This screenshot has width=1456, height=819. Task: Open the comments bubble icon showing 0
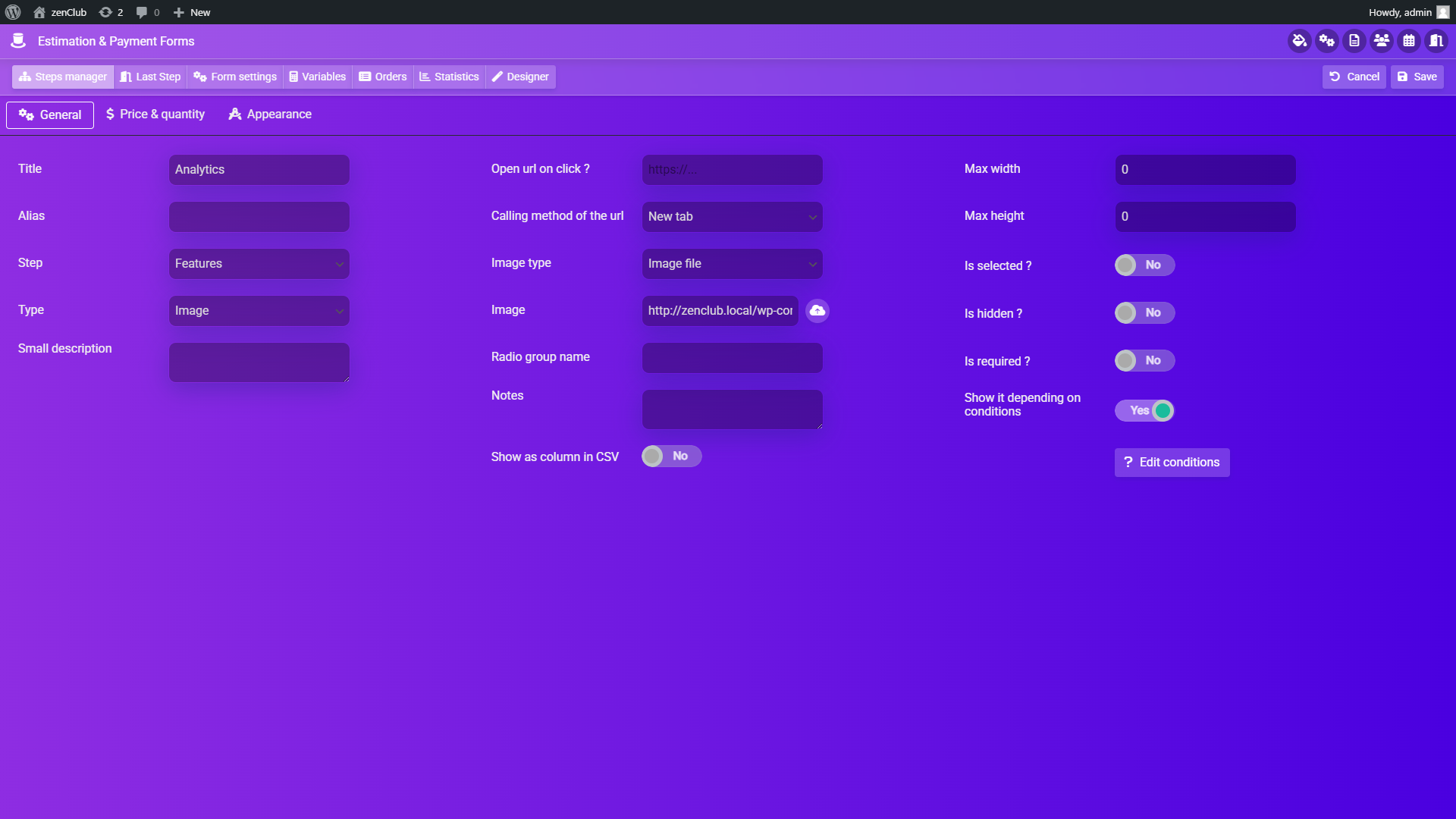click(148, 12)
